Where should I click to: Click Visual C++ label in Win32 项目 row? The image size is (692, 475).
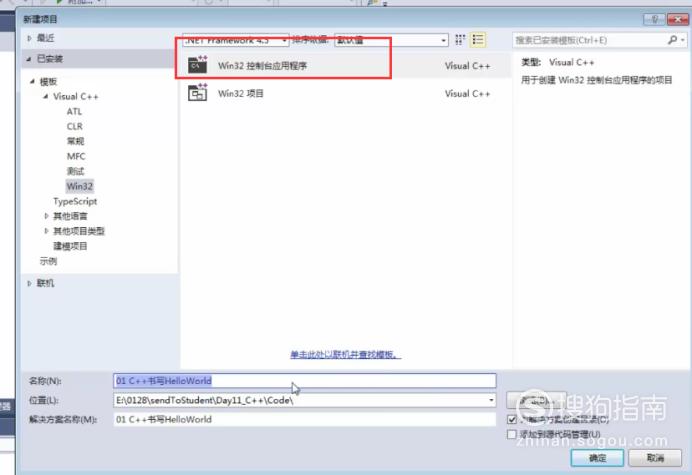pyautogui.click(x=467, y=94)
